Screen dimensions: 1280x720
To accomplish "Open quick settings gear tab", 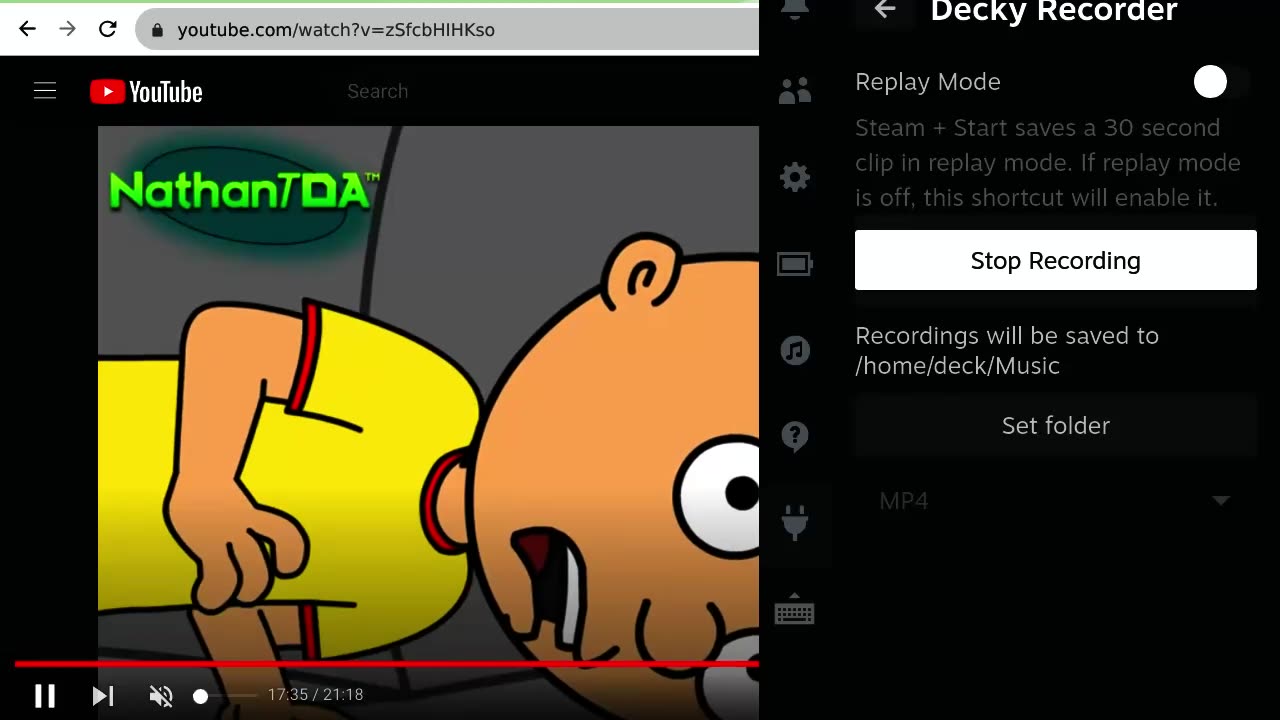I will coord(795,178).
